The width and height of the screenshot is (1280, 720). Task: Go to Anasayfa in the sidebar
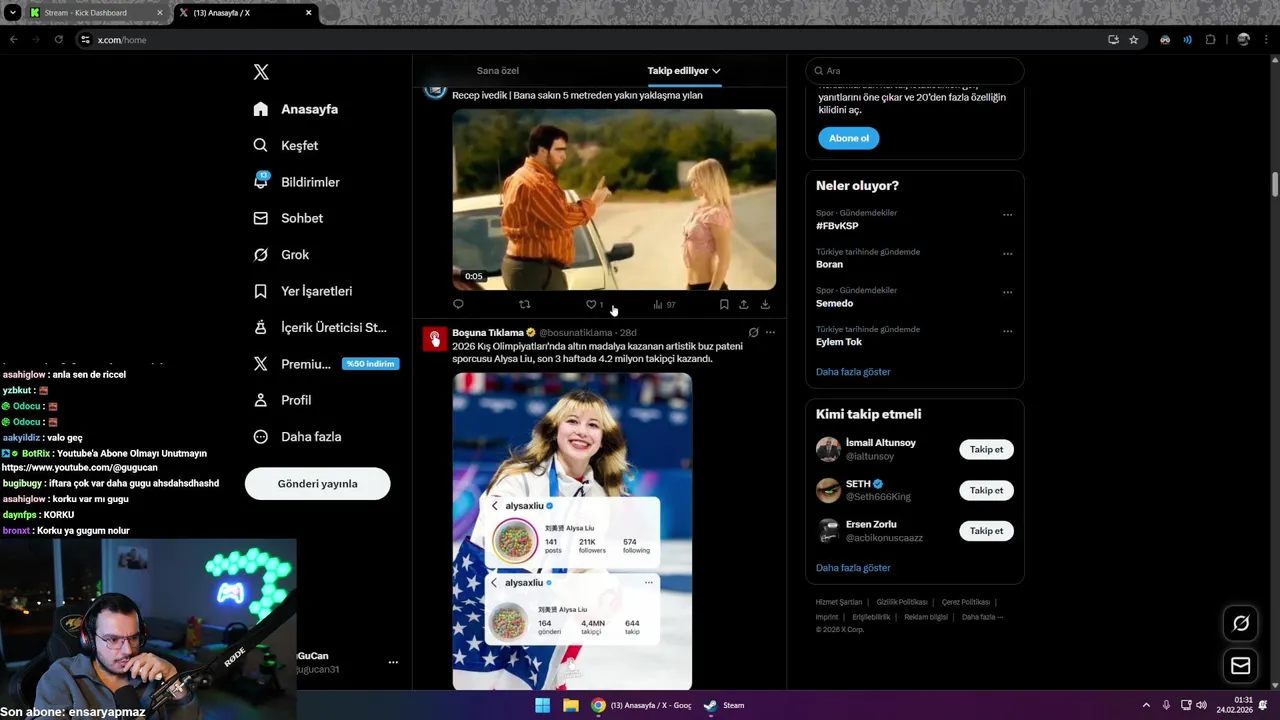[x=296, y=109]
